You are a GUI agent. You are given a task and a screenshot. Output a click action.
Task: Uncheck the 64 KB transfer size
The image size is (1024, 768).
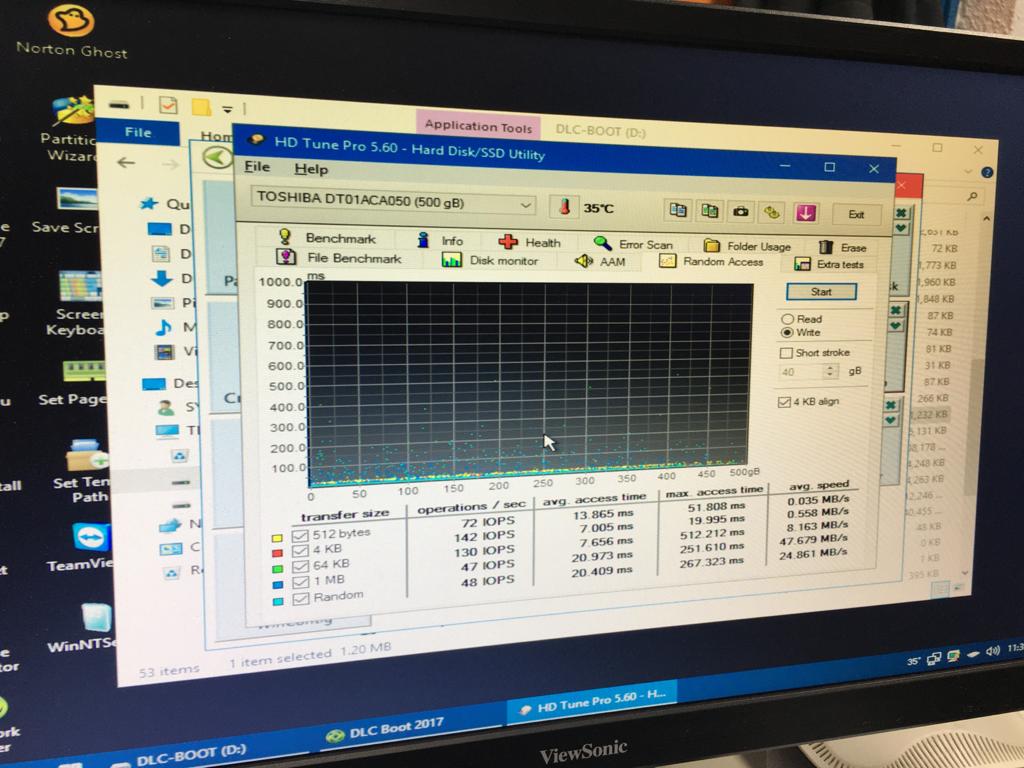[300, 567]
